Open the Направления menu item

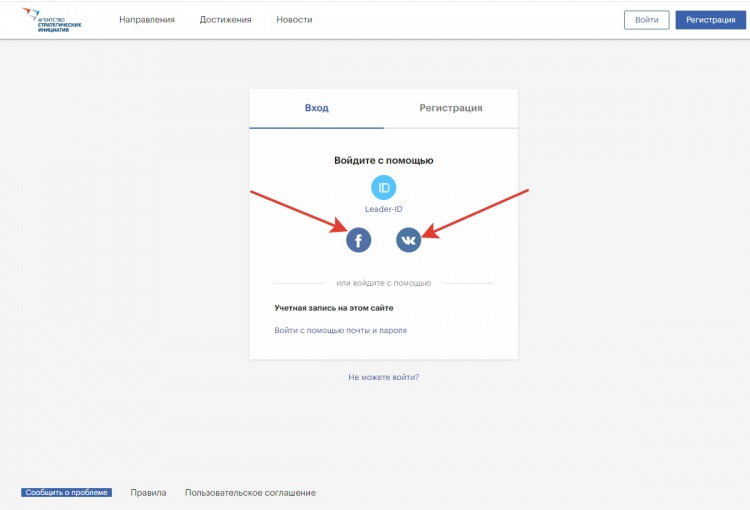pyautogui.click(x=146, y=20)
